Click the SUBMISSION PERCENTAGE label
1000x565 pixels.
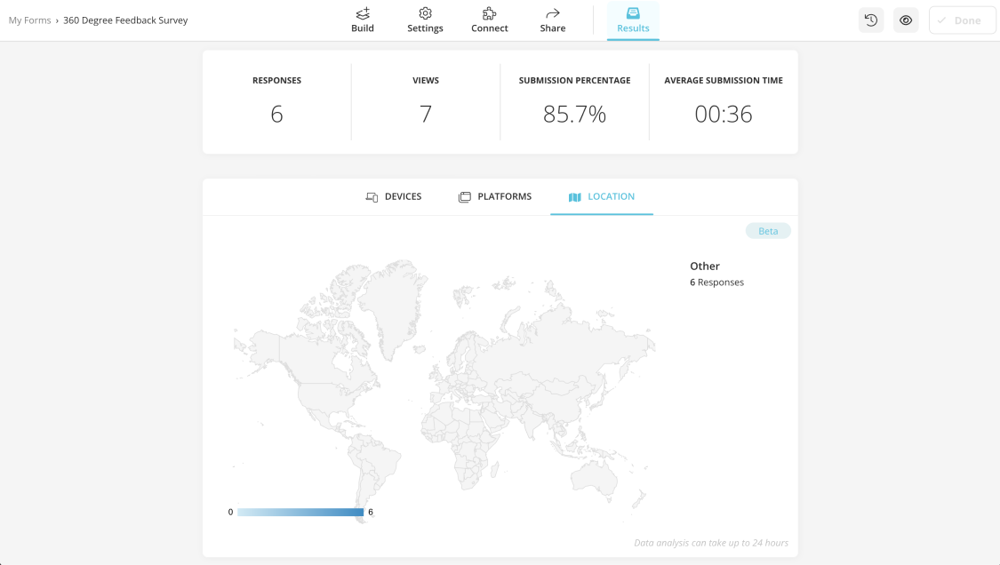coord(574,80)
